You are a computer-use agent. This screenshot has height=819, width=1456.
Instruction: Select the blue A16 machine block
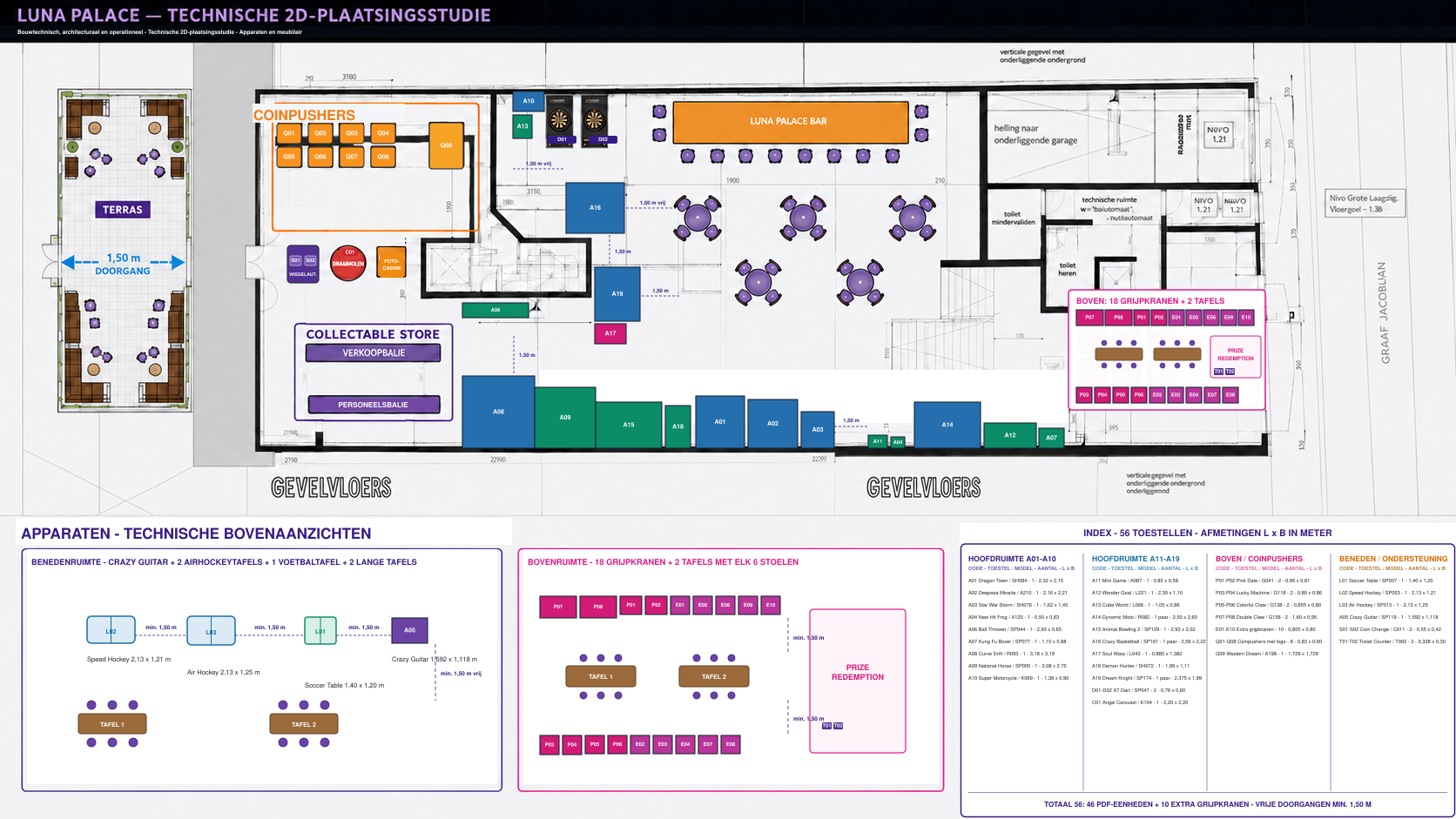[x=595, y=207]
